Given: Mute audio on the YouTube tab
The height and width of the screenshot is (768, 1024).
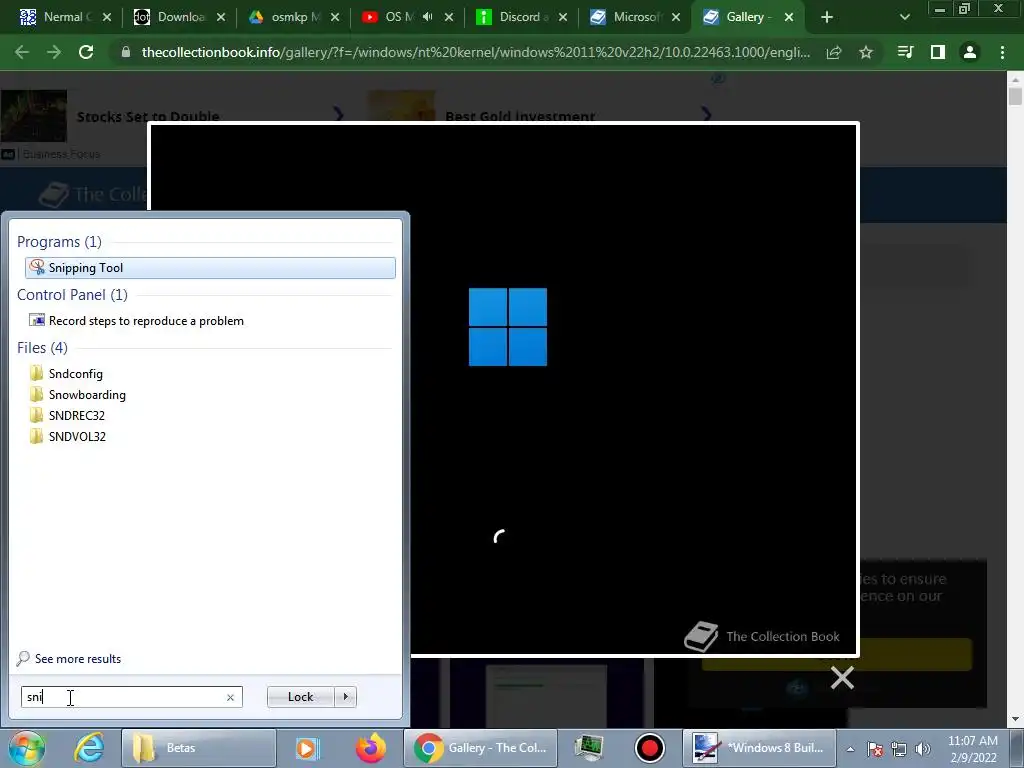Looking at the screenshot, I should [428, 17].
